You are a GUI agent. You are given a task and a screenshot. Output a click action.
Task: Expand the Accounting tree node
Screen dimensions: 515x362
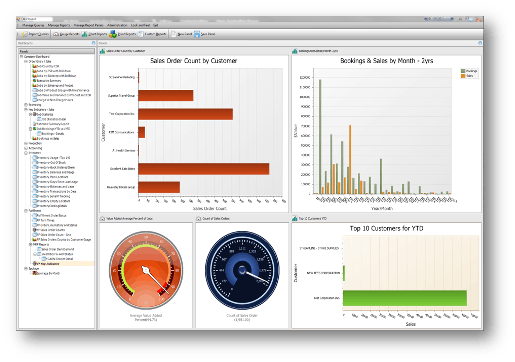26,148
